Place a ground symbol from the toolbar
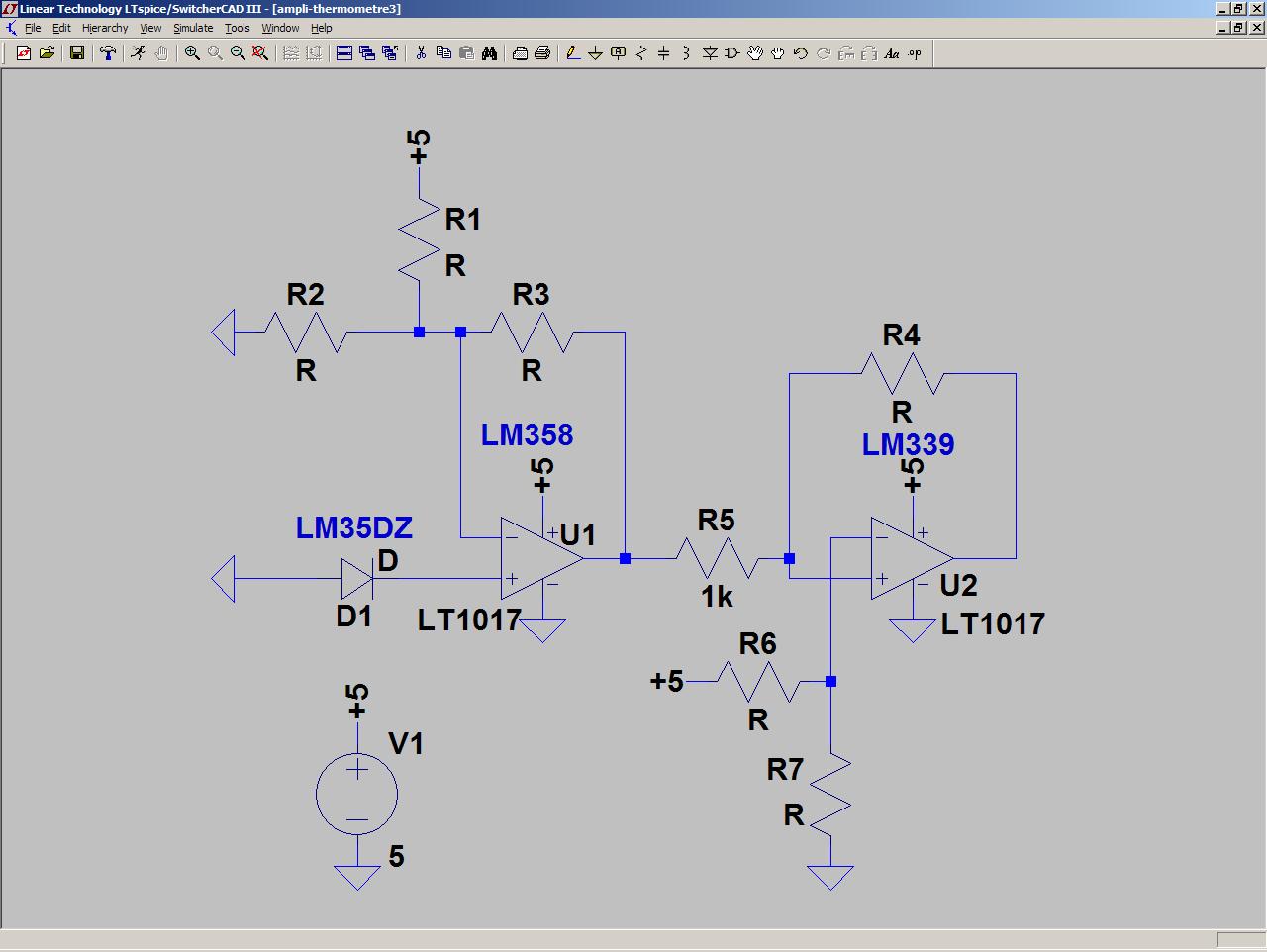The image size is (1267, 952). [x=596, y=53]
